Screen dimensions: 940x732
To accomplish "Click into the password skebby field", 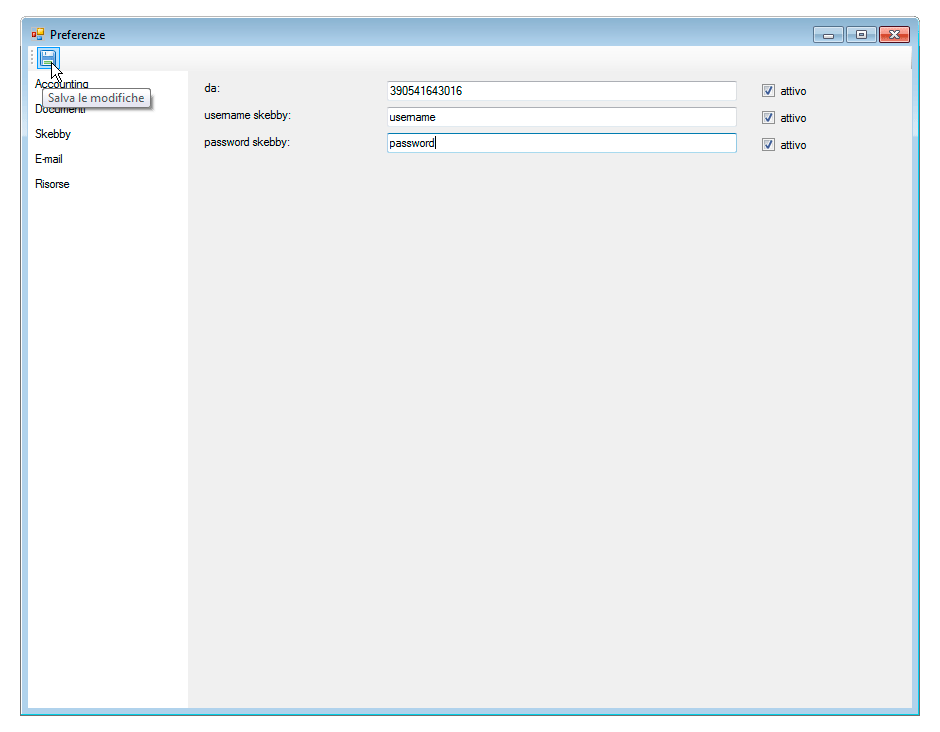I will [x=562, y=143].
